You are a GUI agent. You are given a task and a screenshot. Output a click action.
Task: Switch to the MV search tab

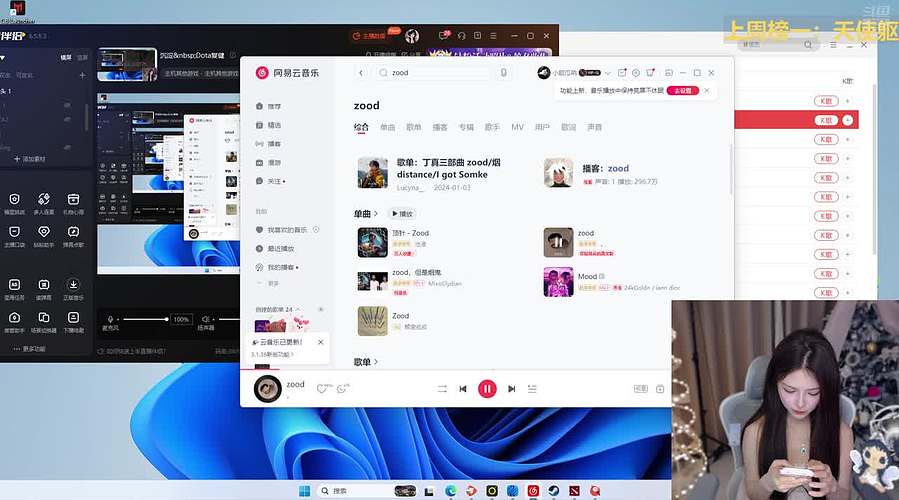(x=517, y=127)
